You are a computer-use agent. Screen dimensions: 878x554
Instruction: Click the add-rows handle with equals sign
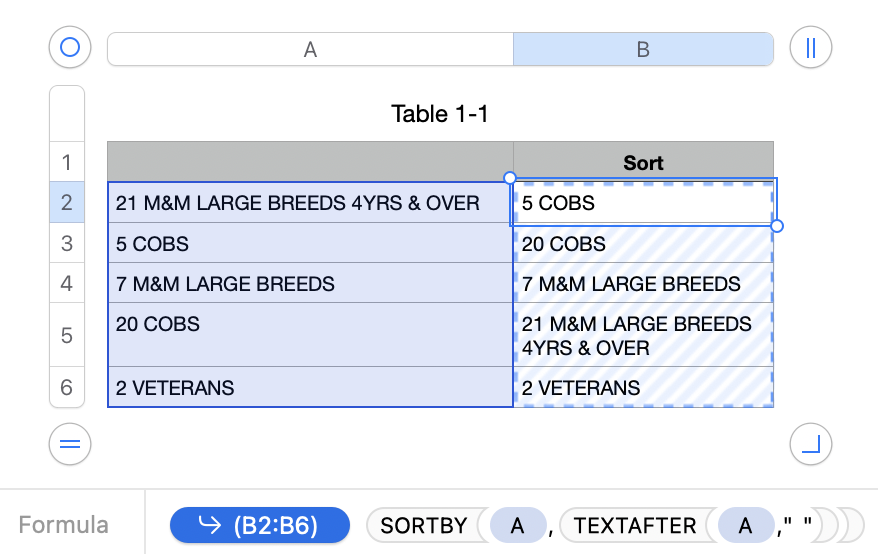click(70, 445)
